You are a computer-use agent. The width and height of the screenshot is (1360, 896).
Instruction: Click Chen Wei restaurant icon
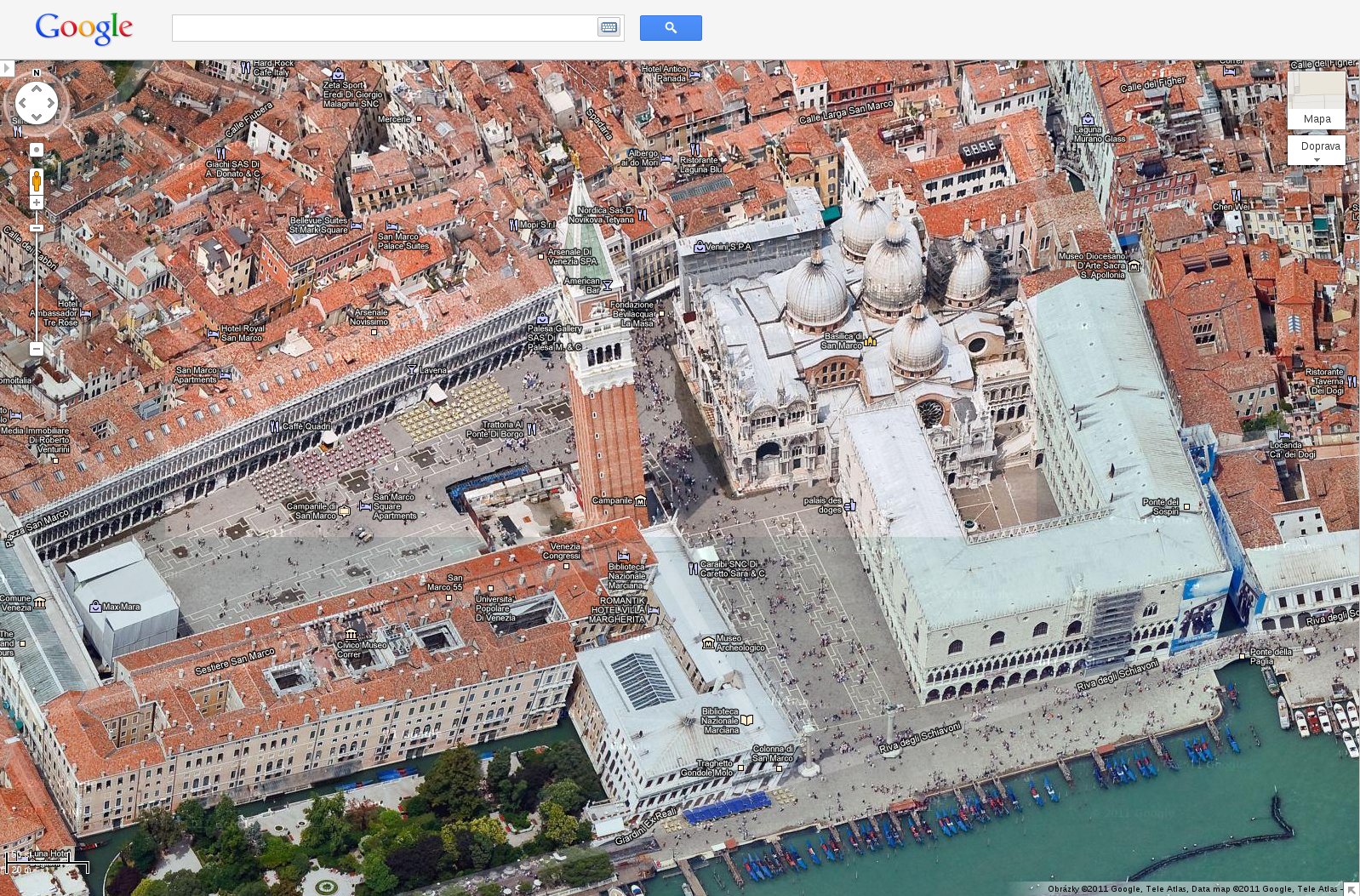[x=1236, y=196]
